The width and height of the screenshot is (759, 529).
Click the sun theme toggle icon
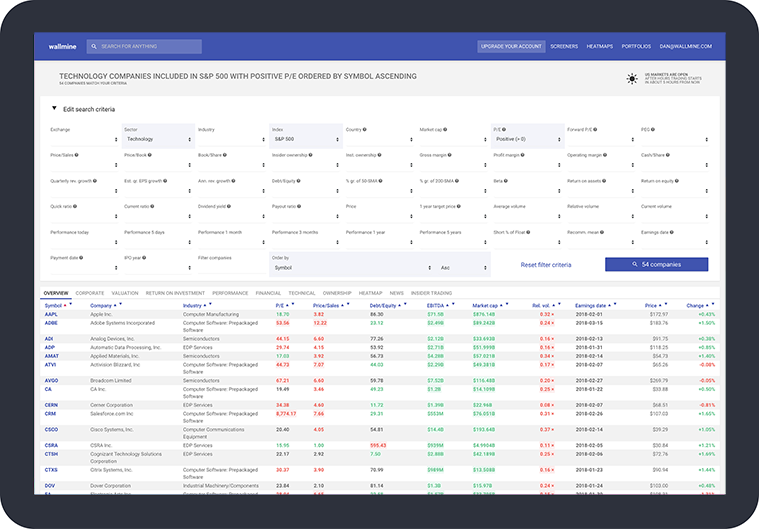tap(632, 79)
